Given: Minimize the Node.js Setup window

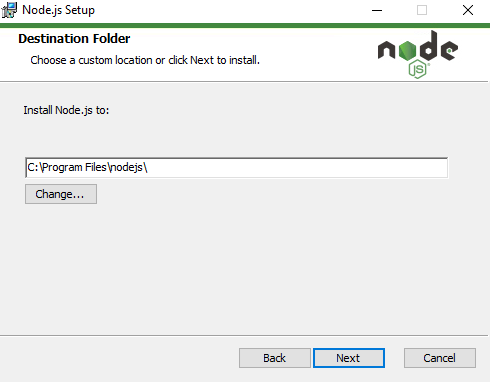Looking at the screenshot, I should click(x=377, y=10).
